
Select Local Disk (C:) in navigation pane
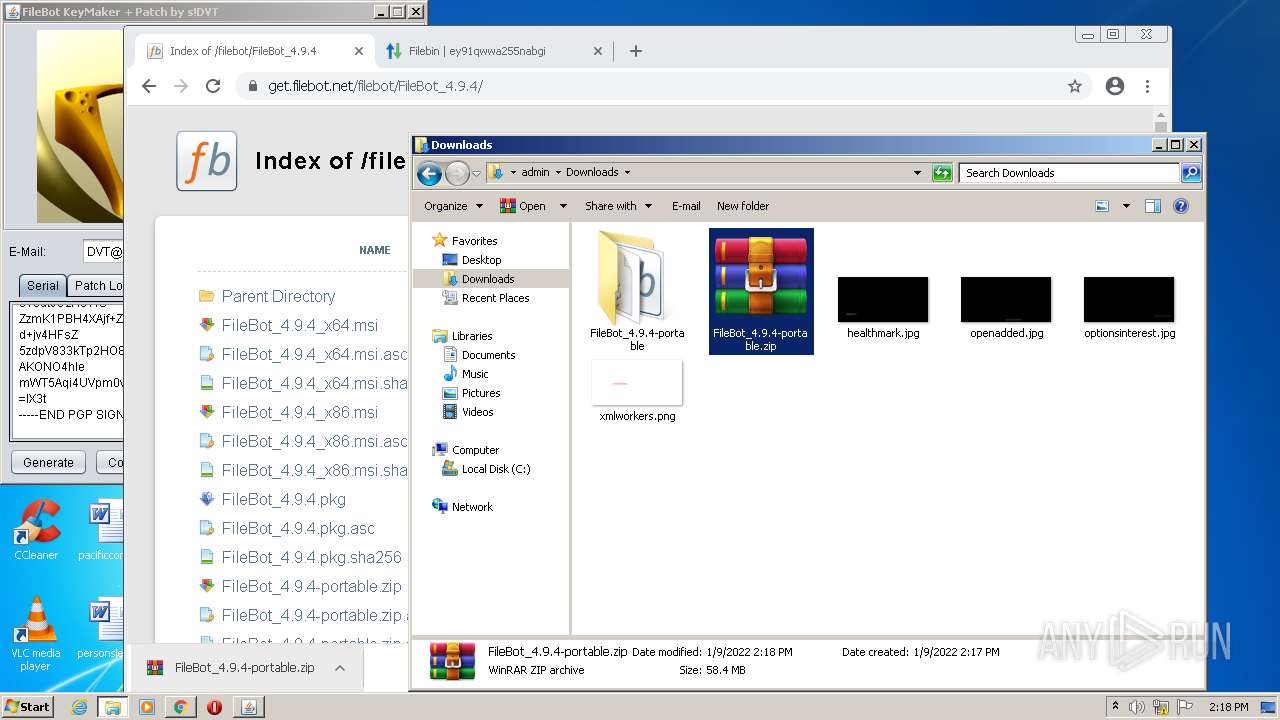496,469
